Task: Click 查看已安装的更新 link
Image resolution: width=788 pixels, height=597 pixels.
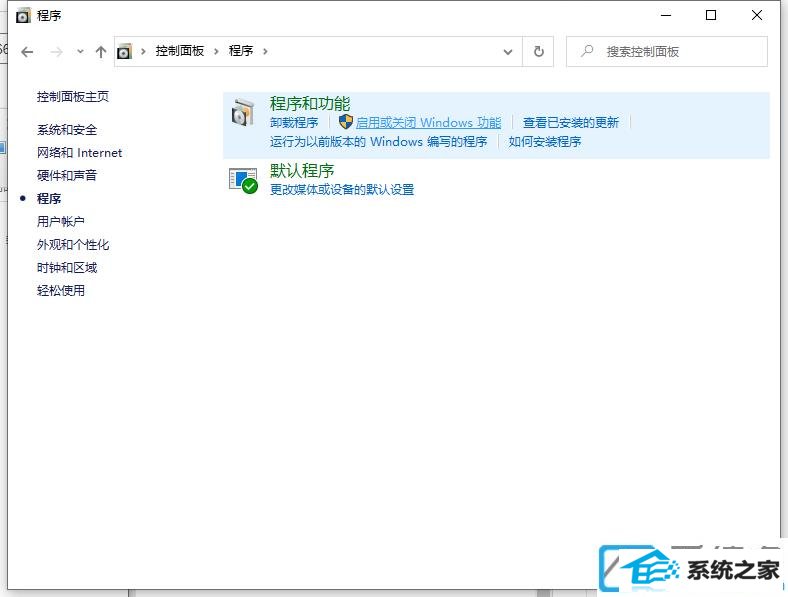Action: [570, 123]
